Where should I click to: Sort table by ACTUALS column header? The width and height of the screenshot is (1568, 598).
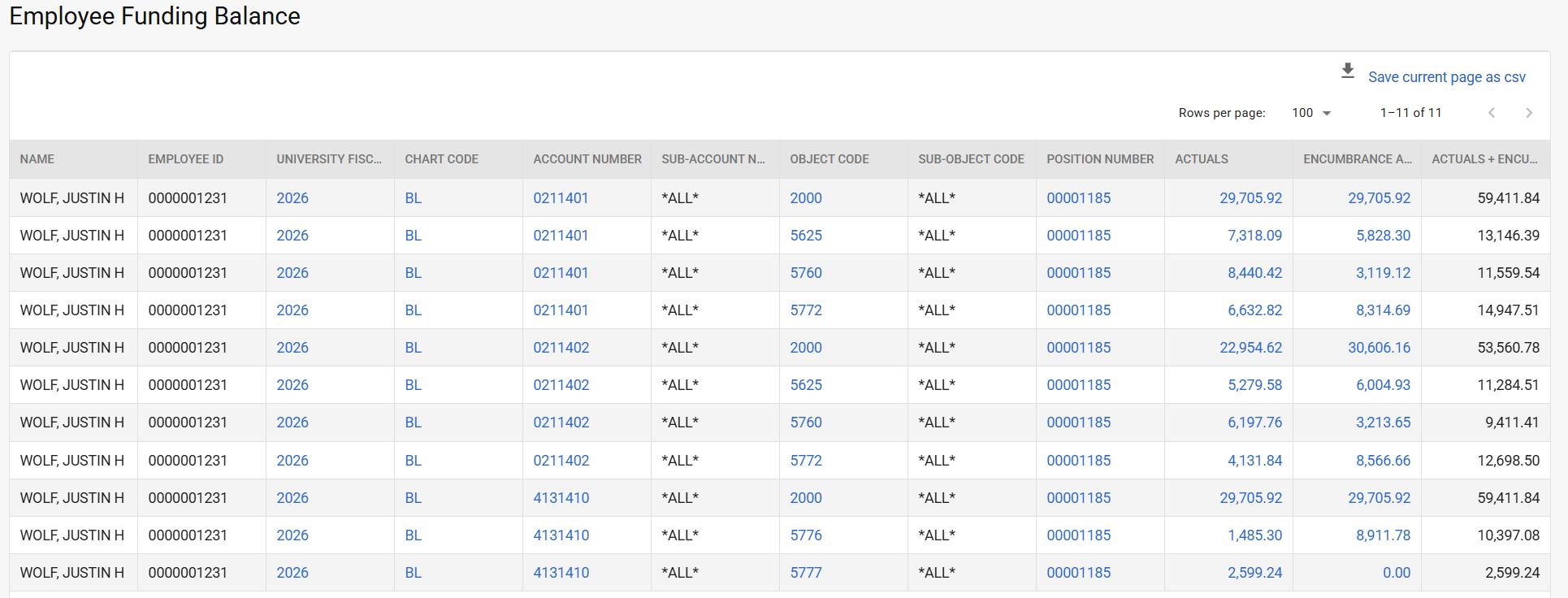pyautogui.click(x=1201, y=159)
